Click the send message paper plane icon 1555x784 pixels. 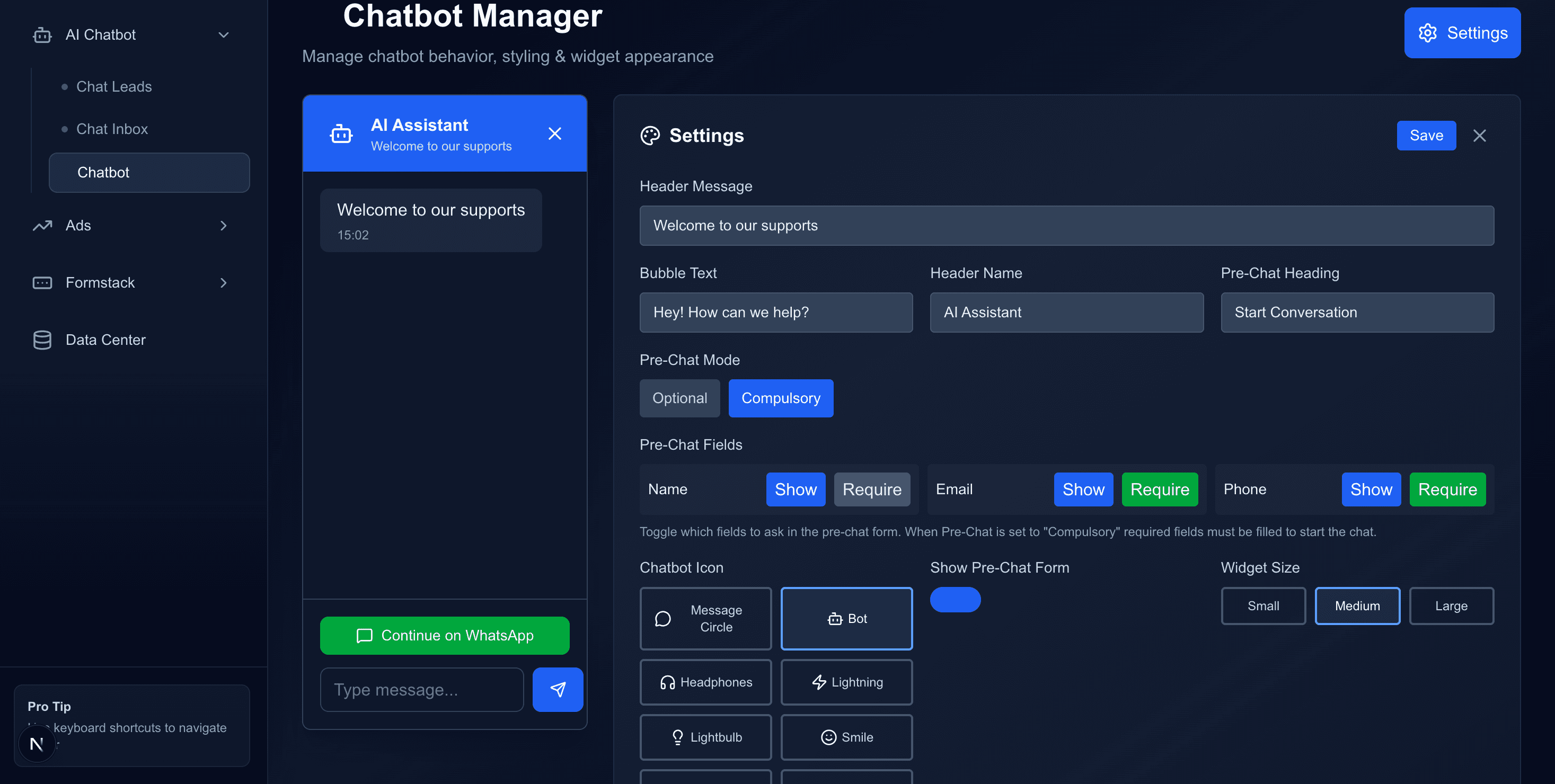(558, 689)
